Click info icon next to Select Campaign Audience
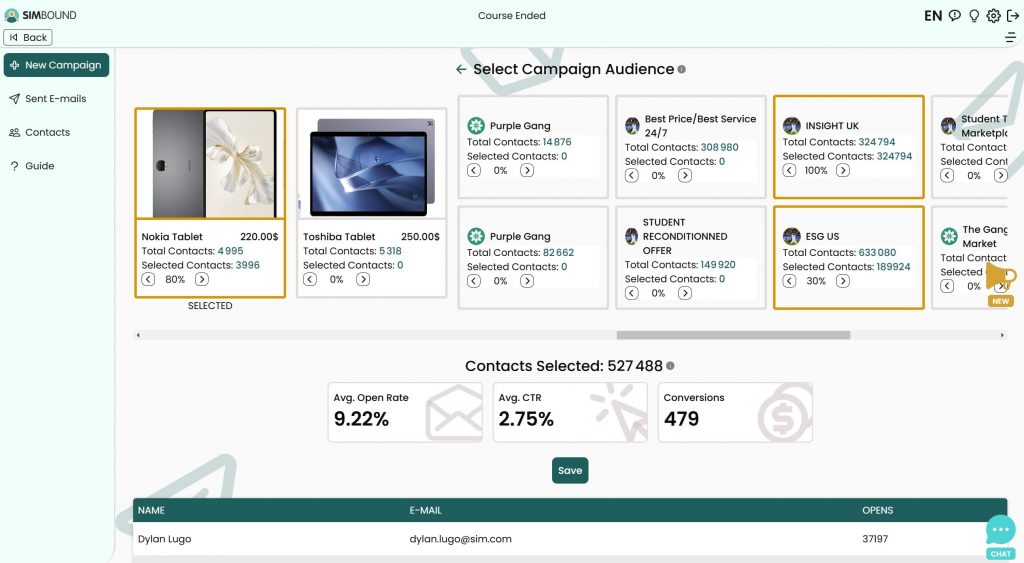 pos(682,69)
